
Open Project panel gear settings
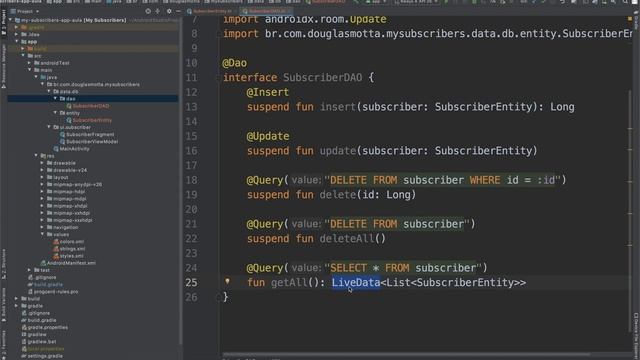tap(169, 11)
